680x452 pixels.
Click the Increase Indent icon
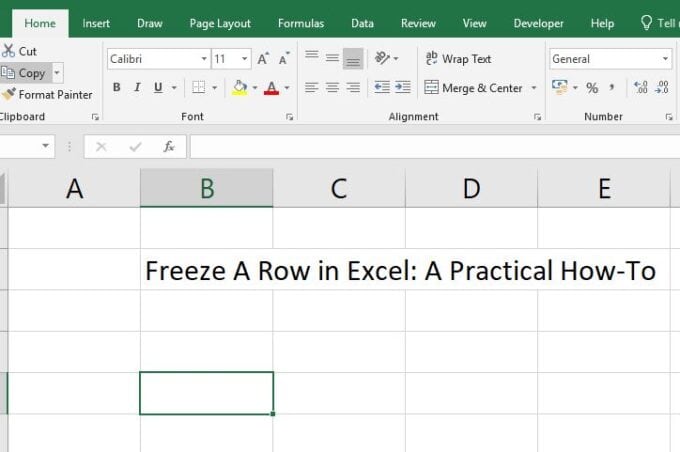(402, 88)
